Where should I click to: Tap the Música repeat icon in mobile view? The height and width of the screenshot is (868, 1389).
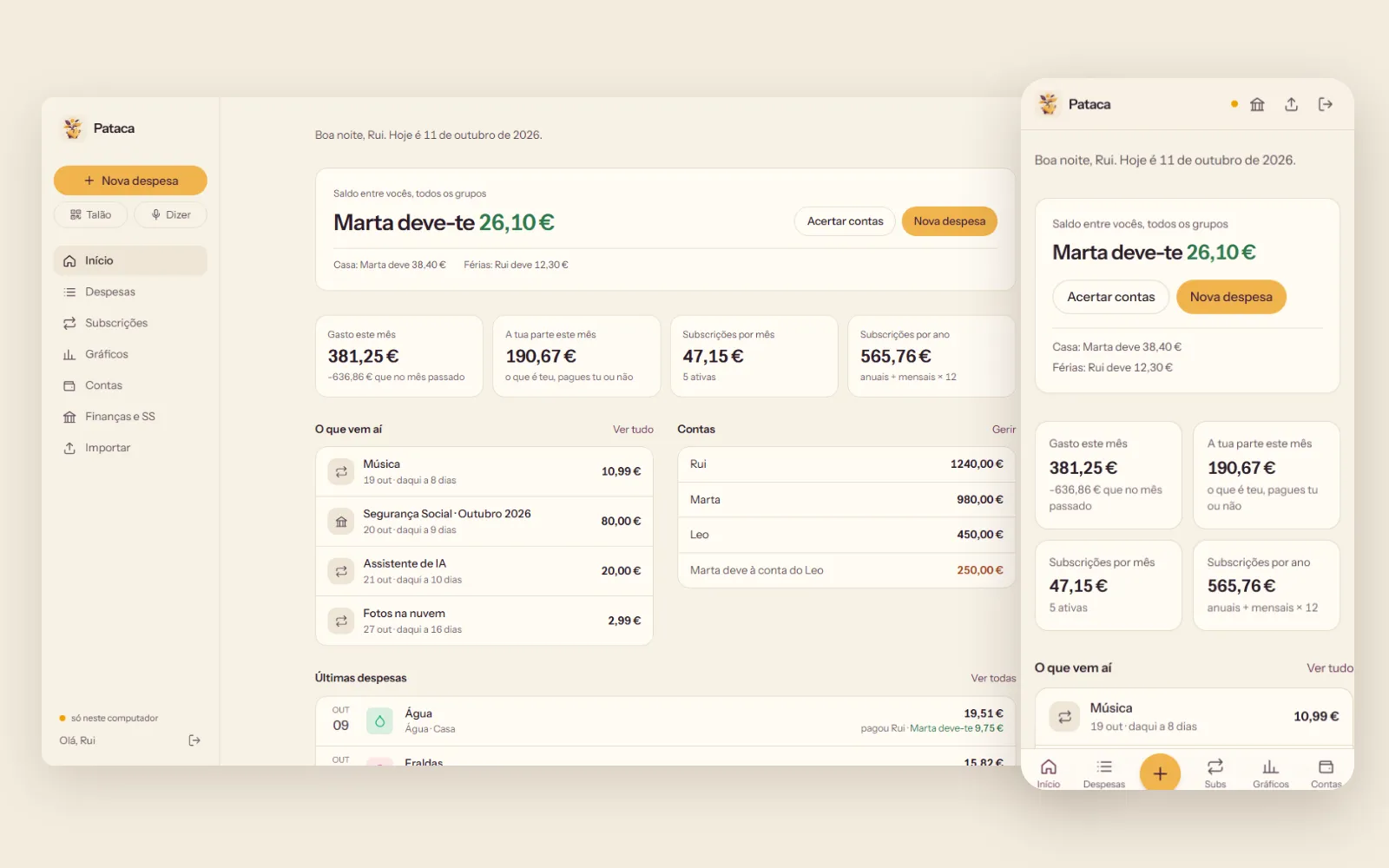point(1064,717)
